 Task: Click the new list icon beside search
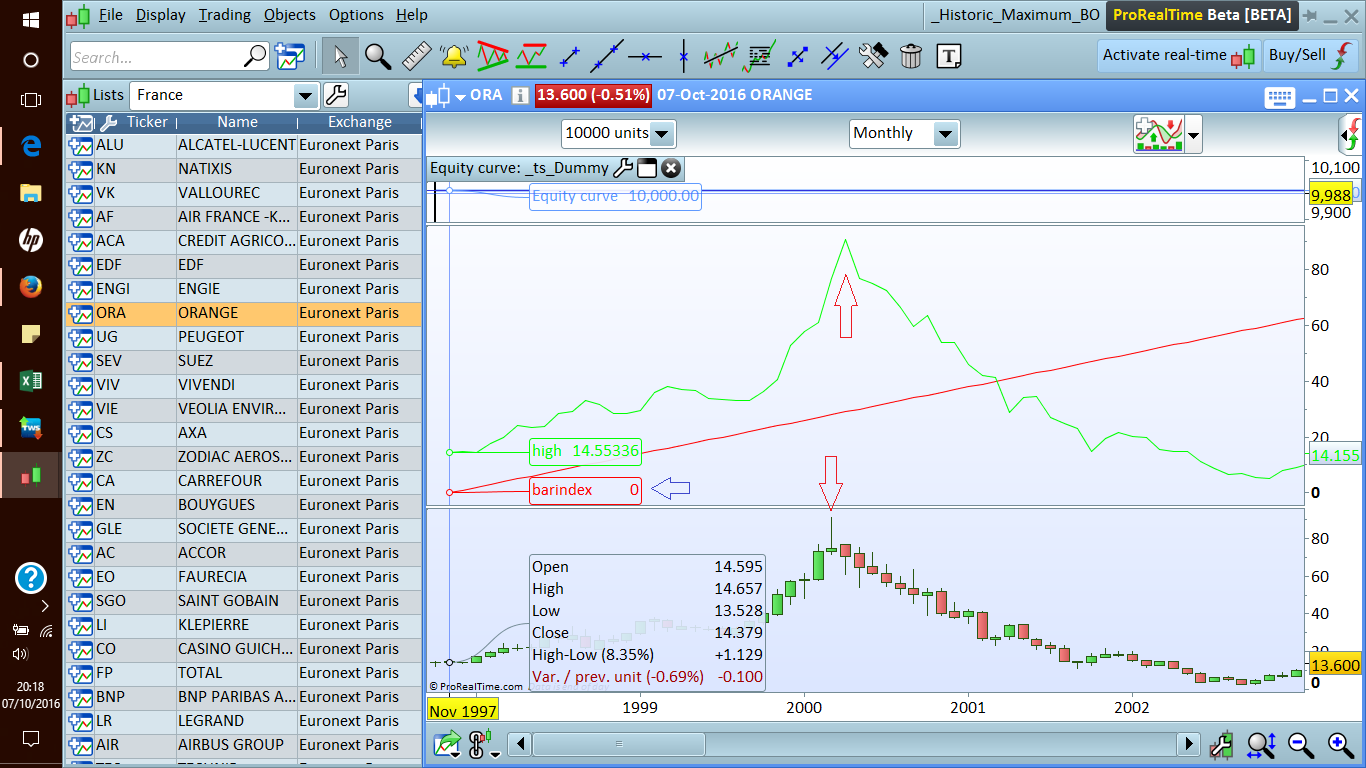point(290,56)
